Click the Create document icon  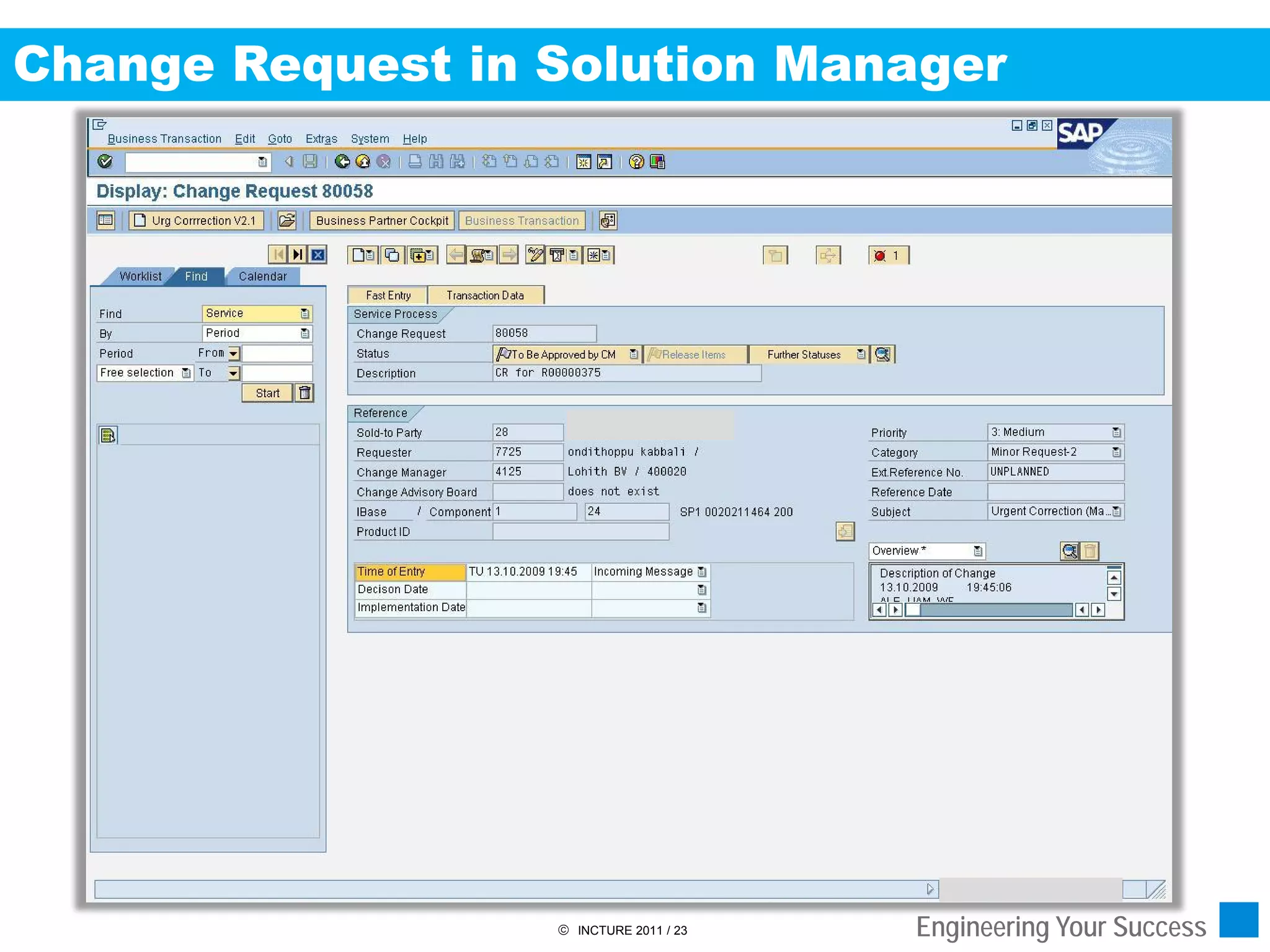pyautogui.click(x=363, y=255)
